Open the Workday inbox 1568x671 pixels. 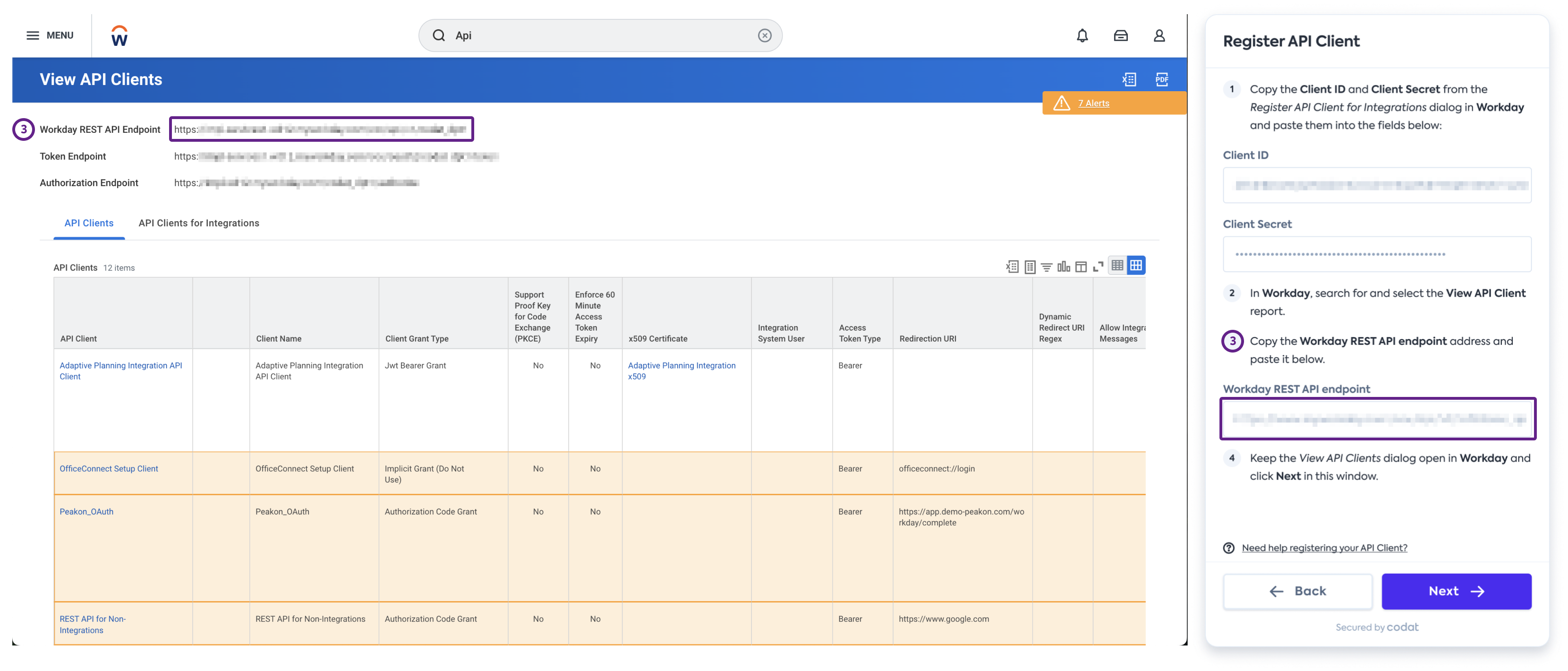point(1121,34)
